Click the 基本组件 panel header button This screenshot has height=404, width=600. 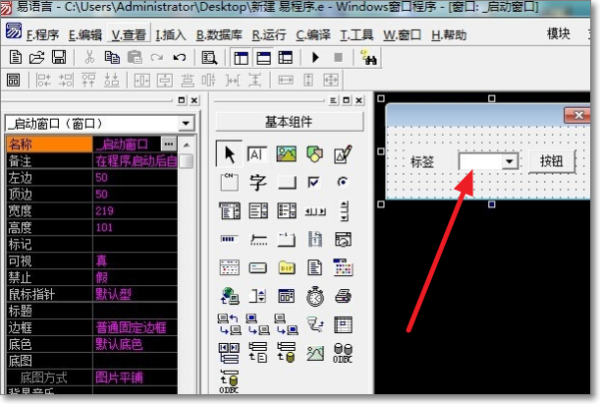coord(289,122)
